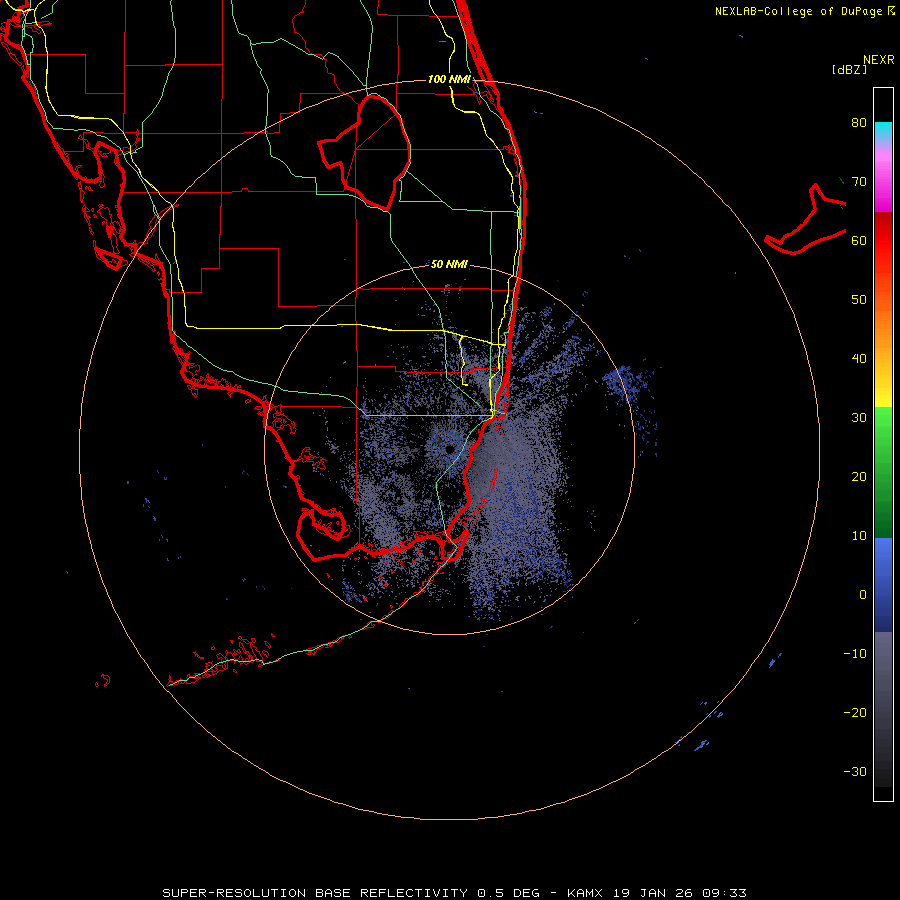
Task: Click the 100 NMI range ring label
Action: pyautogui.click(x=449, y=79)
